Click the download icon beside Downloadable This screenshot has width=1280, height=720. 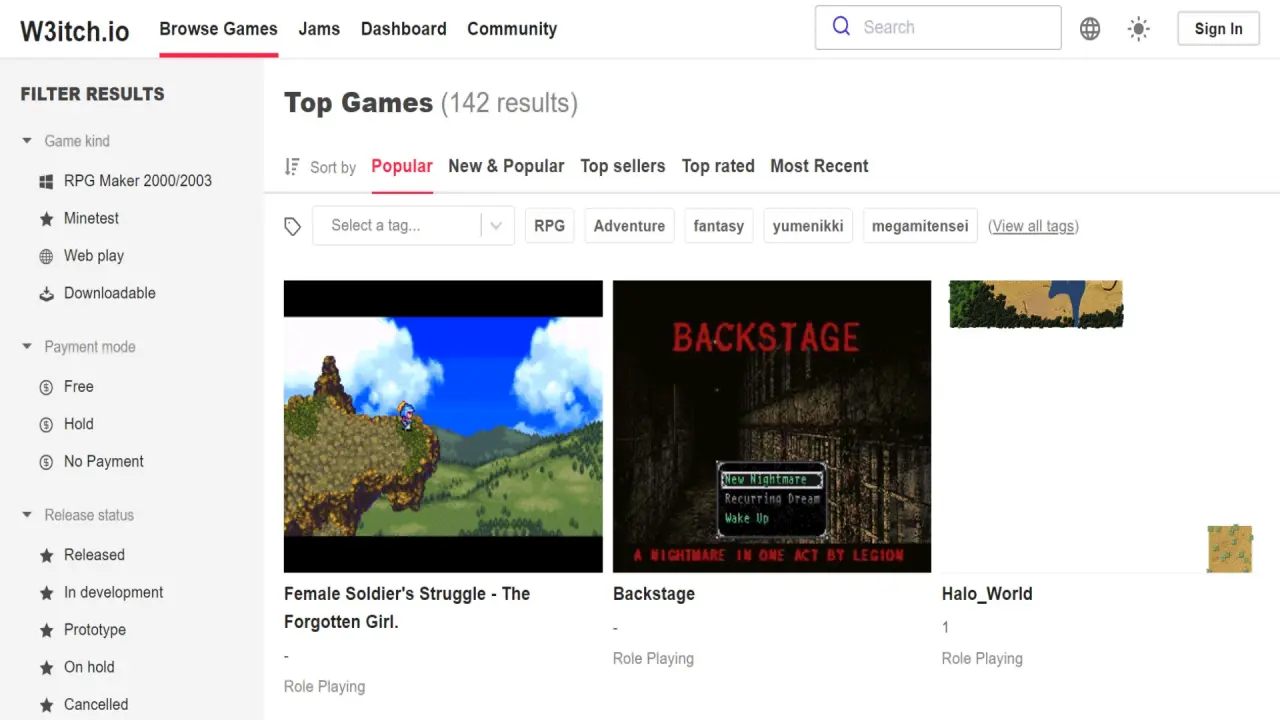pos(46,294)
